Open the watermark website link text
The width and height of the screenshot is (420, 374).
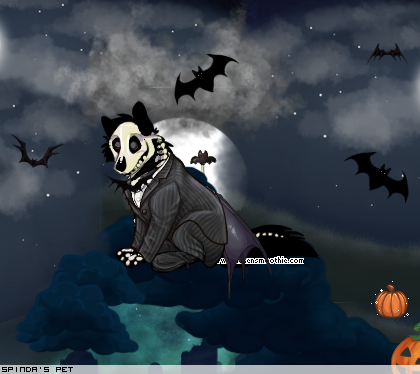(262, 260)
